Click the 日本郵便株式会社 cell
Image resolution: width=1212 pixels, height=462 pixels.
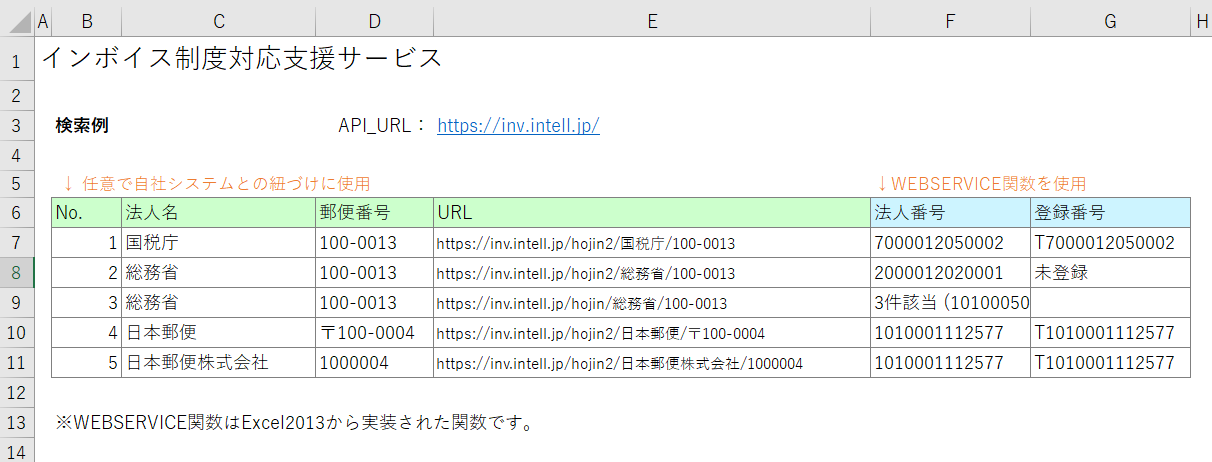tap(218, 363)
